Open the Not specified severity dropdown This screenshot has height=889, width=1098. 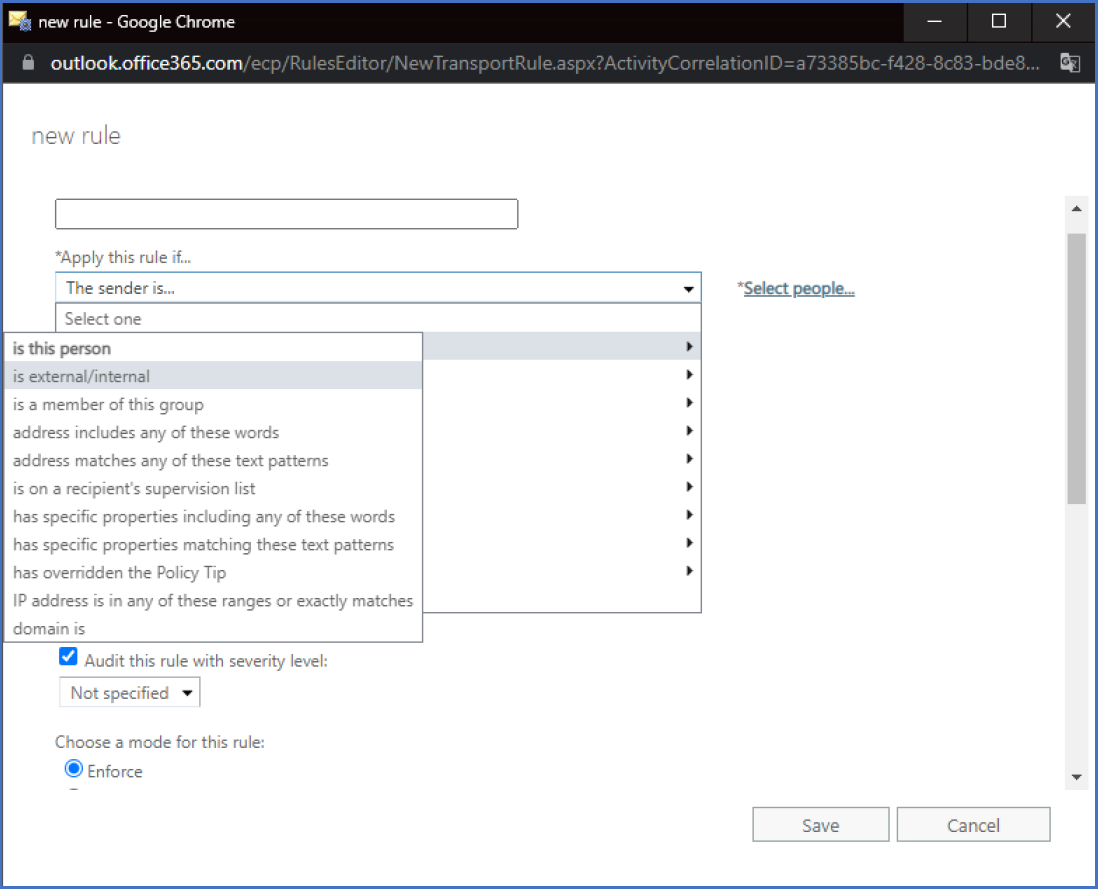coord(129,693)
